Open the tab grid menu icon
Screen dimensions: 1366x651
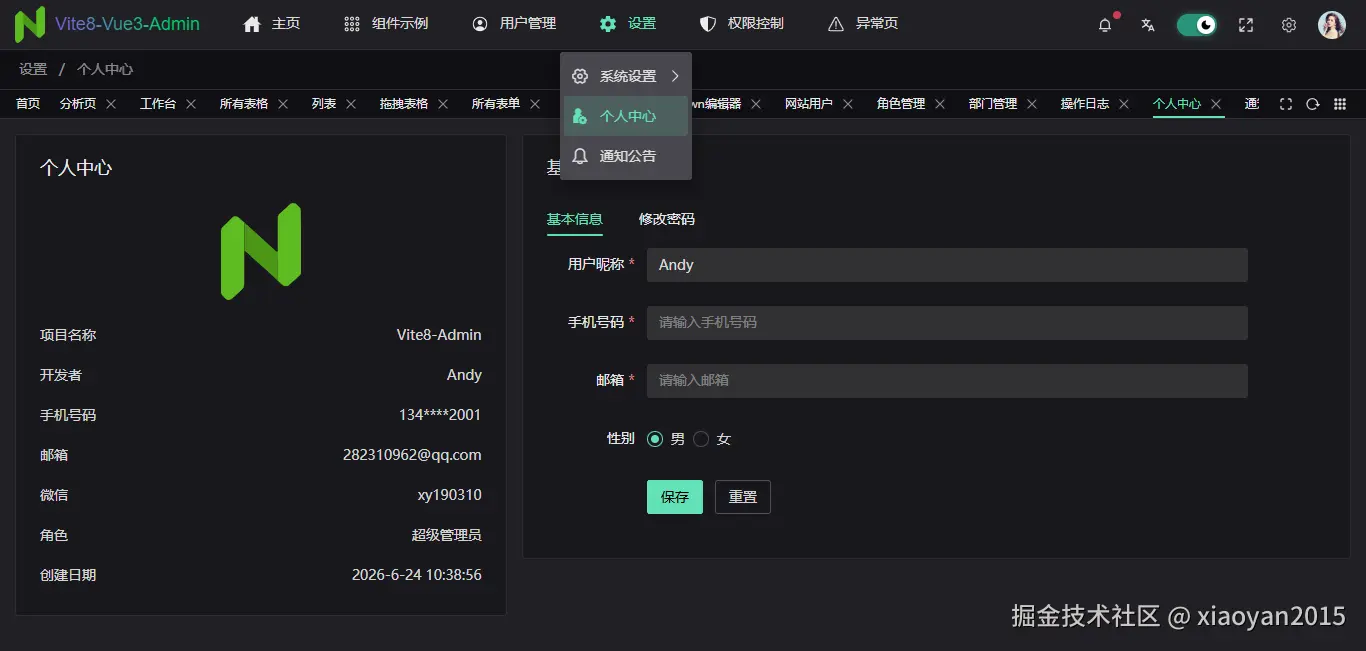click(x=1340, y=104)
